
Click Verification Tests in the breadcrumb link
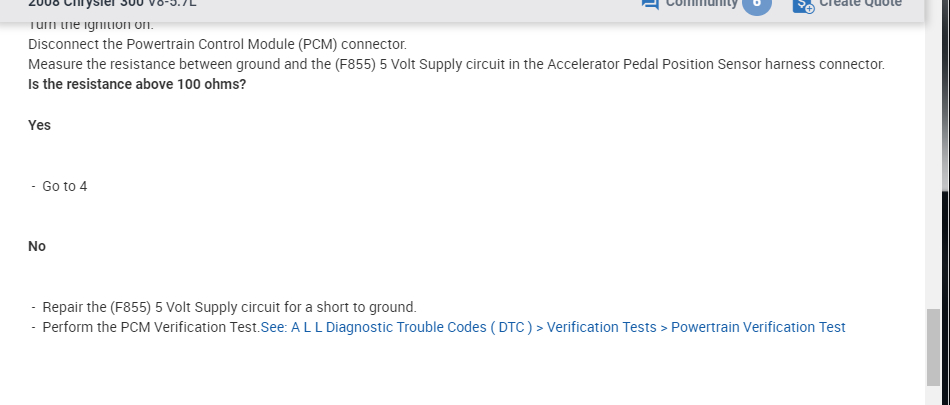[x=601, y=327]
